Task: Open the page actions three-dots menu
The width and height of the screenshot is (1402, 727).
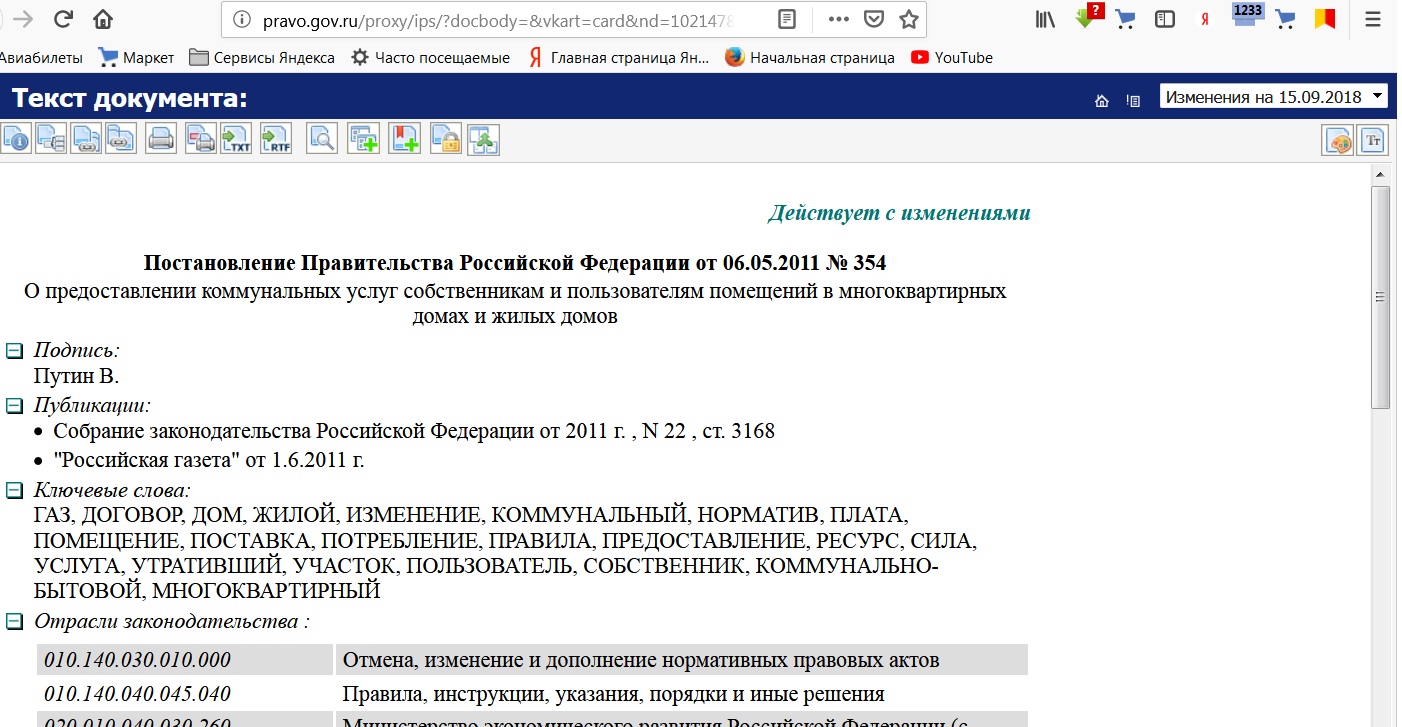Action: [x=839, y=19]
